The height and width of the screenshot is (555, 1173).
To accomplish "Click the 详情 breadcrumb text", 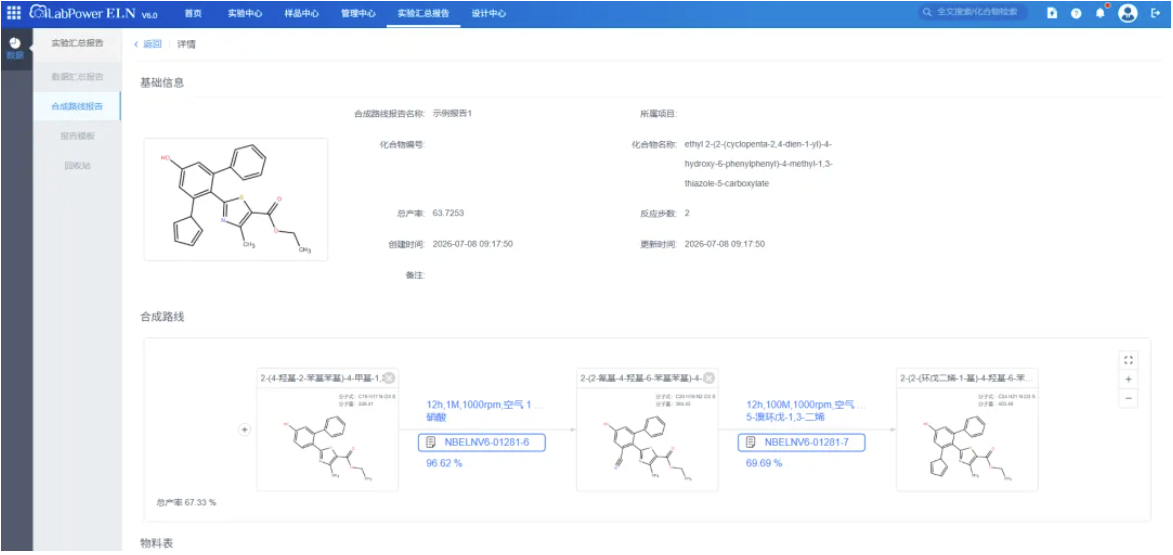I will (186, 44).
